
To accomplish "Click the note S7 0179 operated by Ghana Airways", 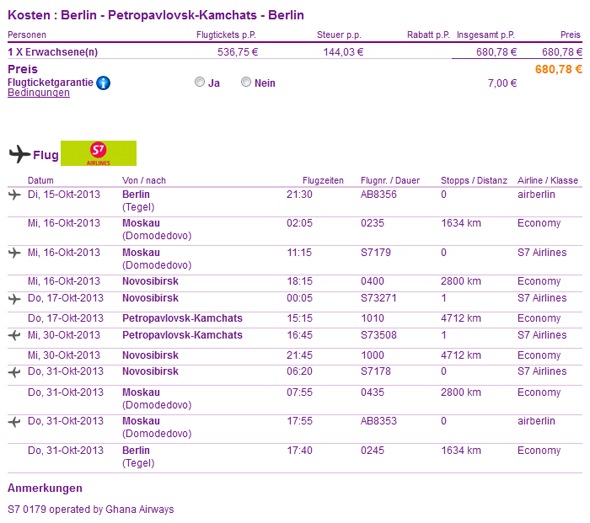I will (91, 509).
